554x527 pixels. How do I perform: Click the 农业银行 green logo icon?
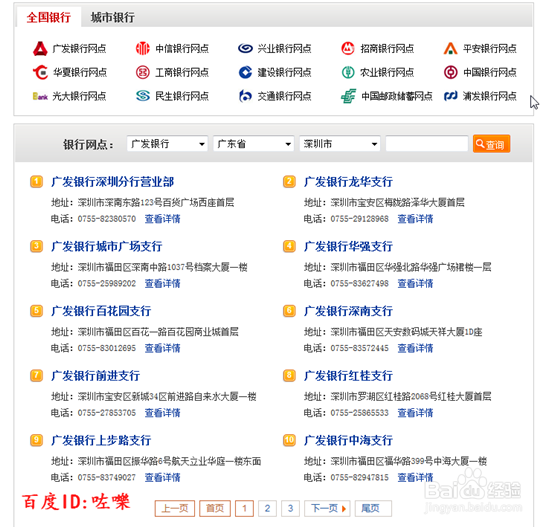tap(348, 72)
